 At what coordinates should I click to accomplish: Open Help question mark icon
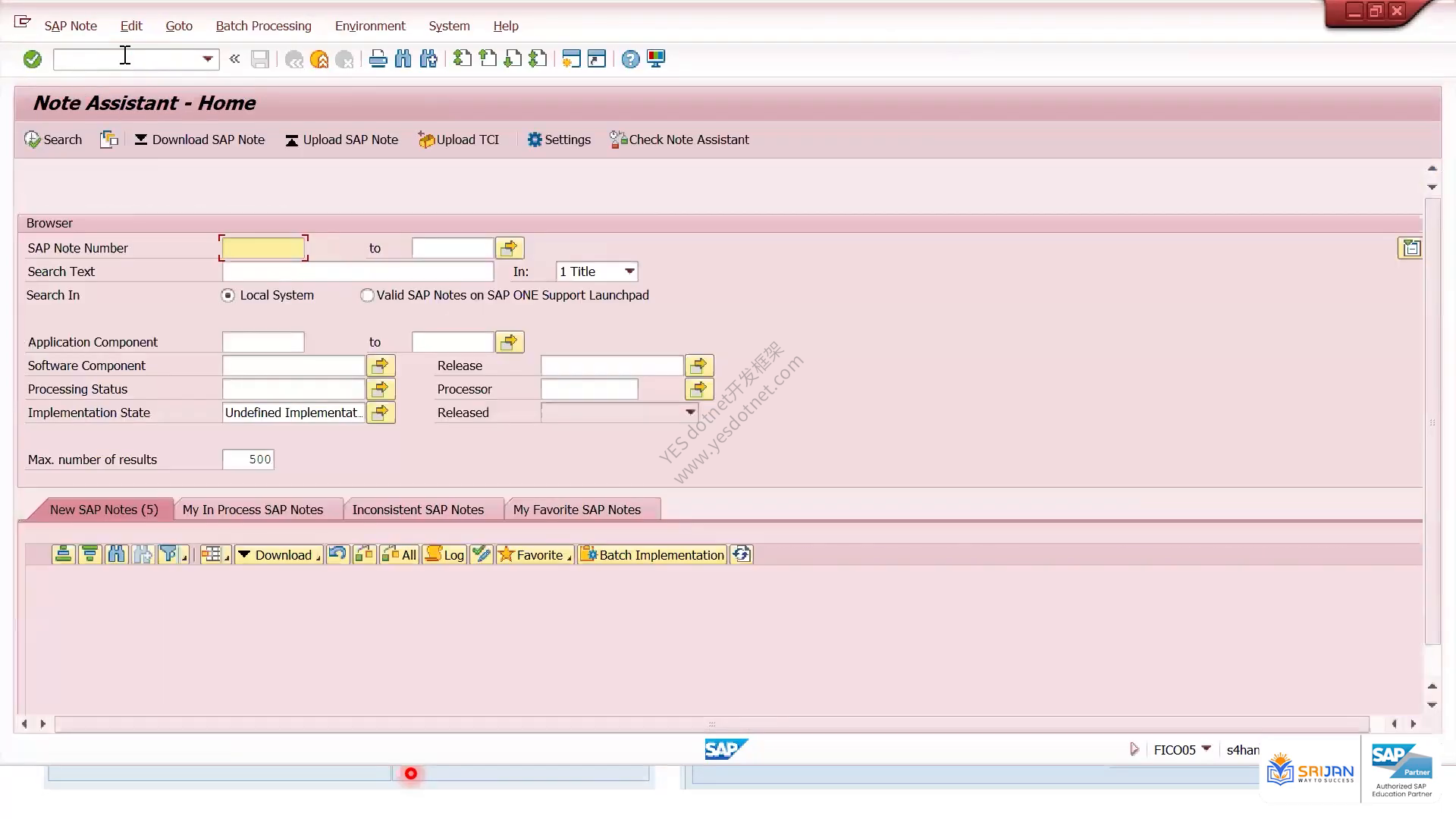click(630, 59)
